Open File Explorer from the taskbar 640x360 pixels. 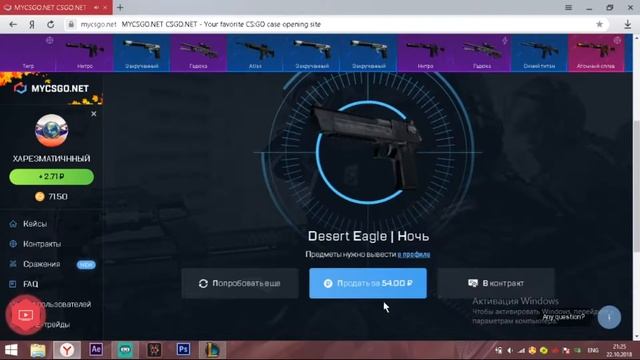point(38,350)
